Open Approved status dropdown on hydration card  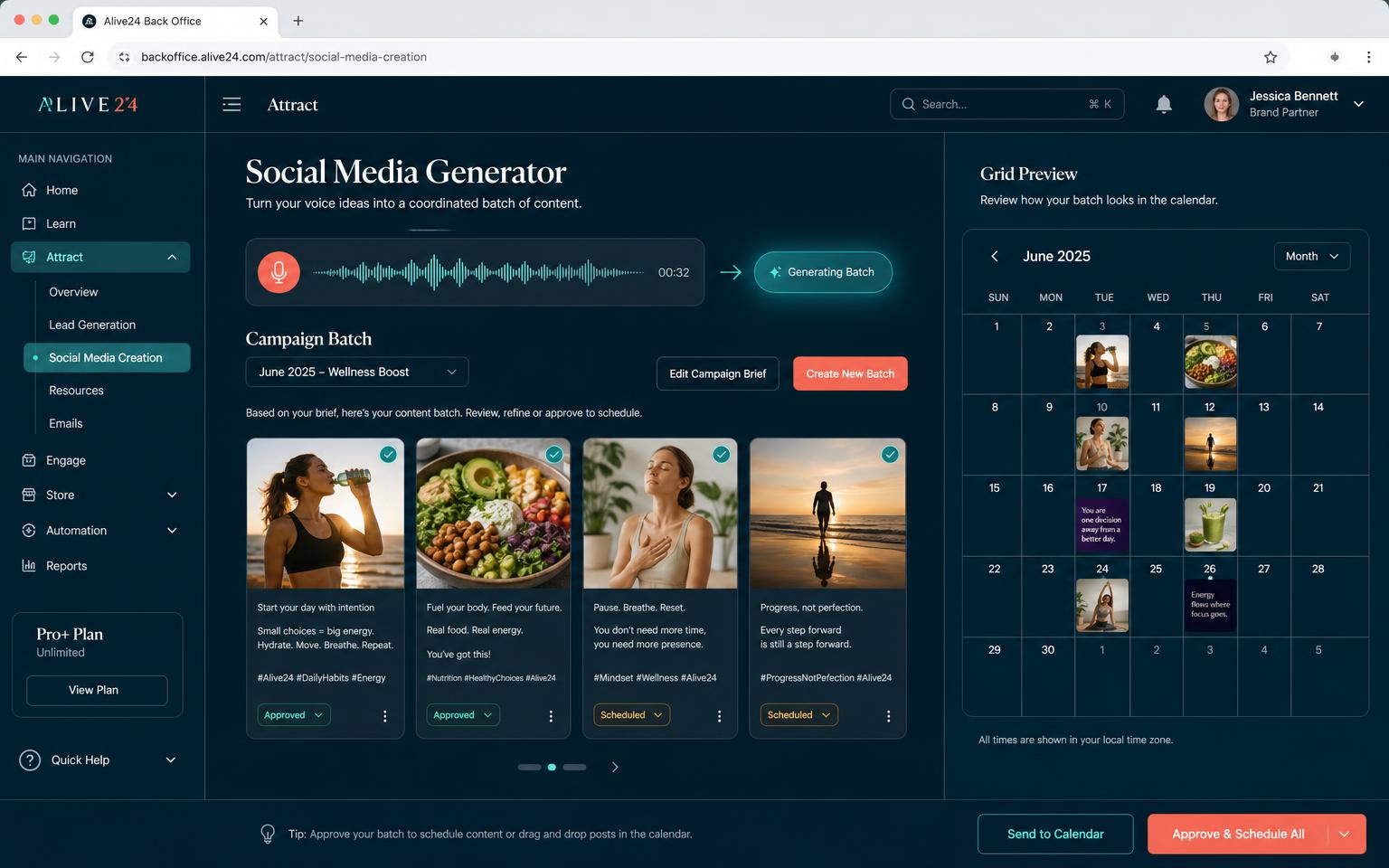294,715
